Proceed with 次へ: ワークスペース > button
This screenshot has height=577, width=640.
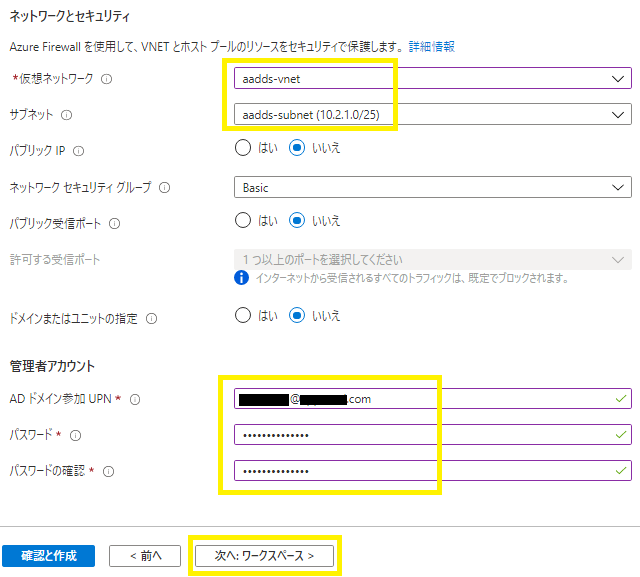[264, 556]
